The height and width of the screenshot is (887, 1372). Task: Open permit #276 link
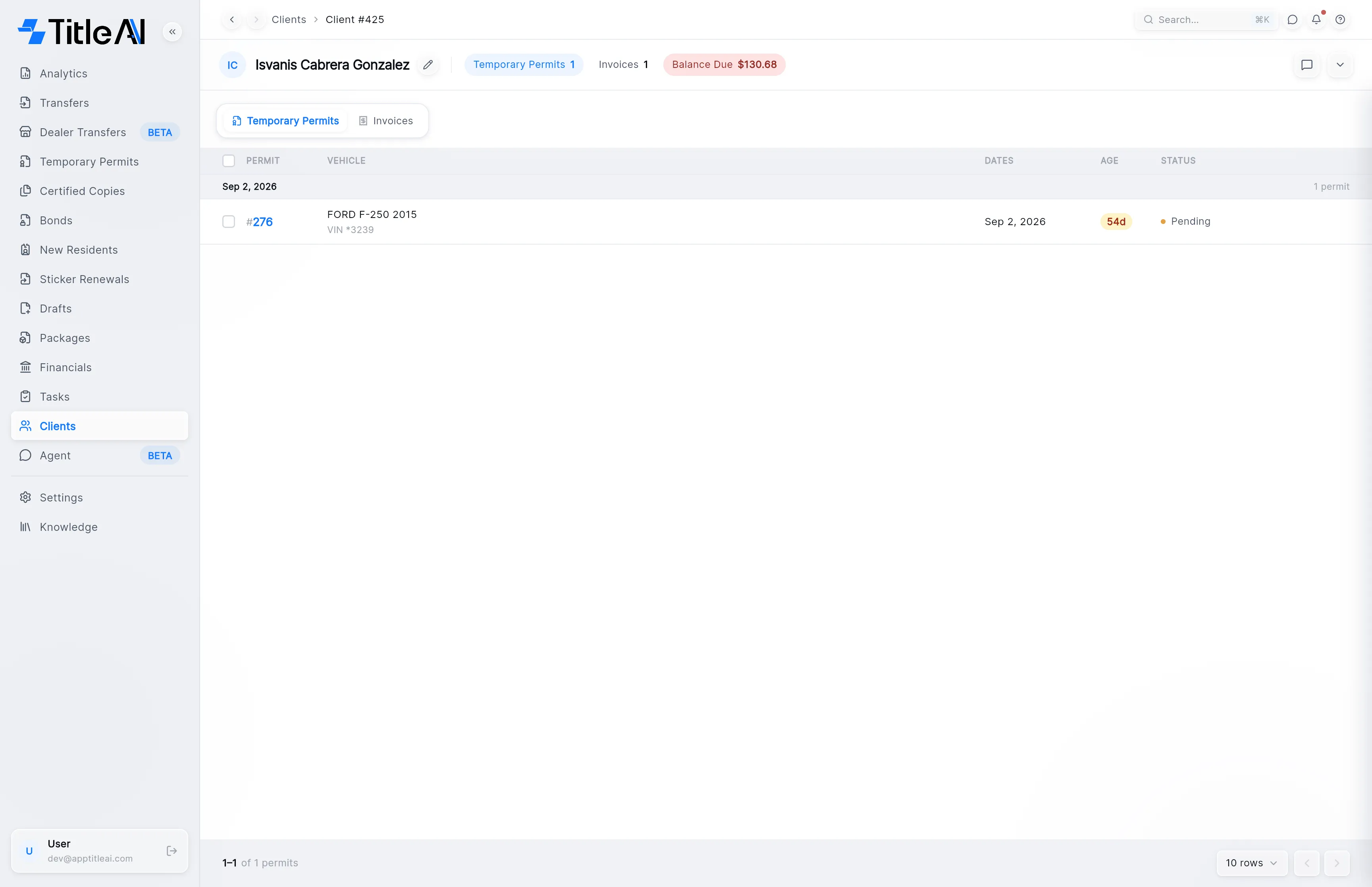coord(260,222)
